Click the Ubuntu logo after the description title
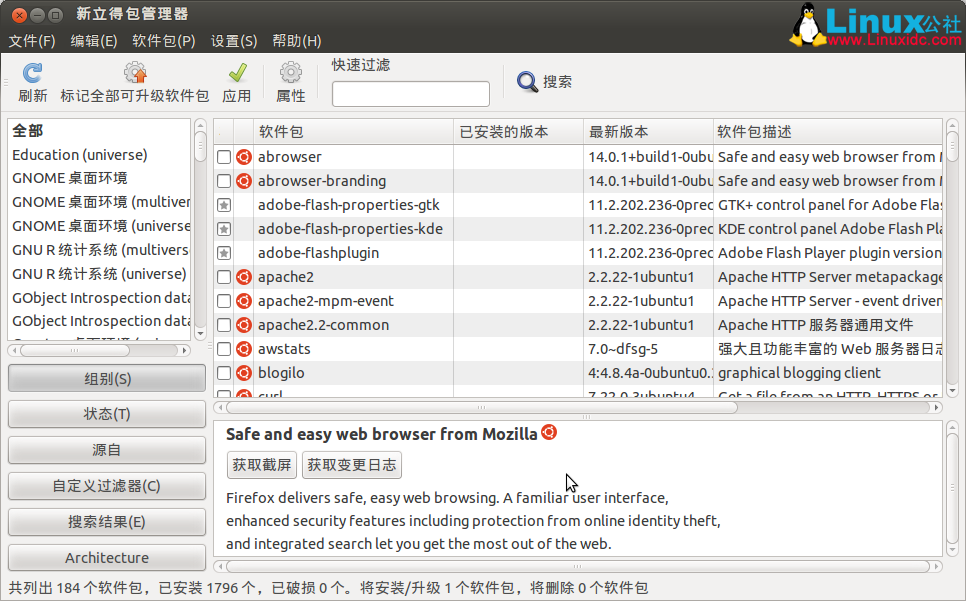 tap(549, 432)
